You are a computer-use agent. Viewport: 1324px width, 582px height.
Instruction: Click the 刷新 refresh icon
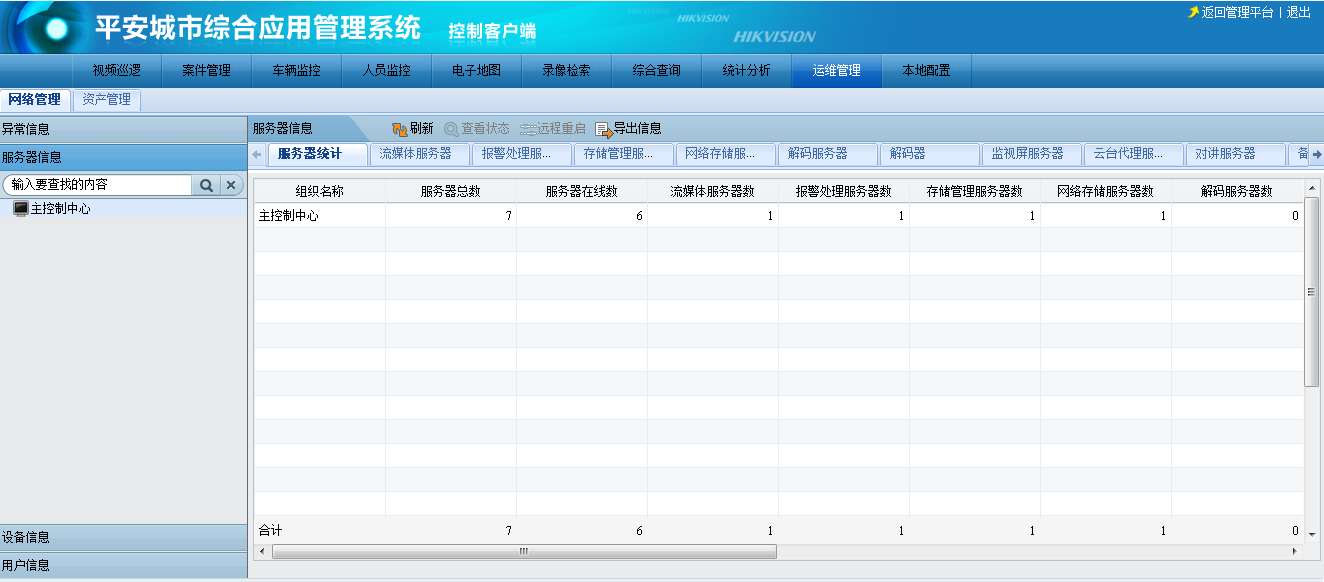(x=399, y=129)
